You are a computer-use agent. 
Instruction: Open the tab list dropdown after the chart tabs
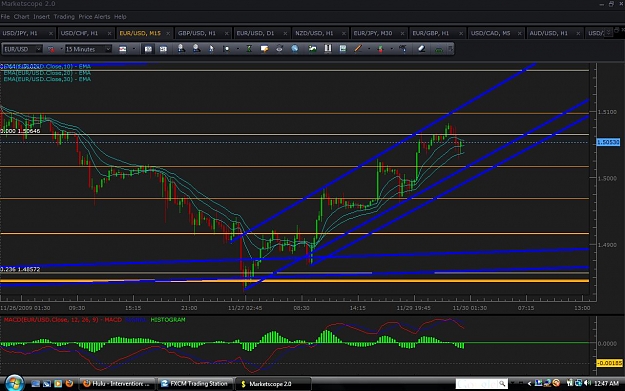[x=608, y=32]
